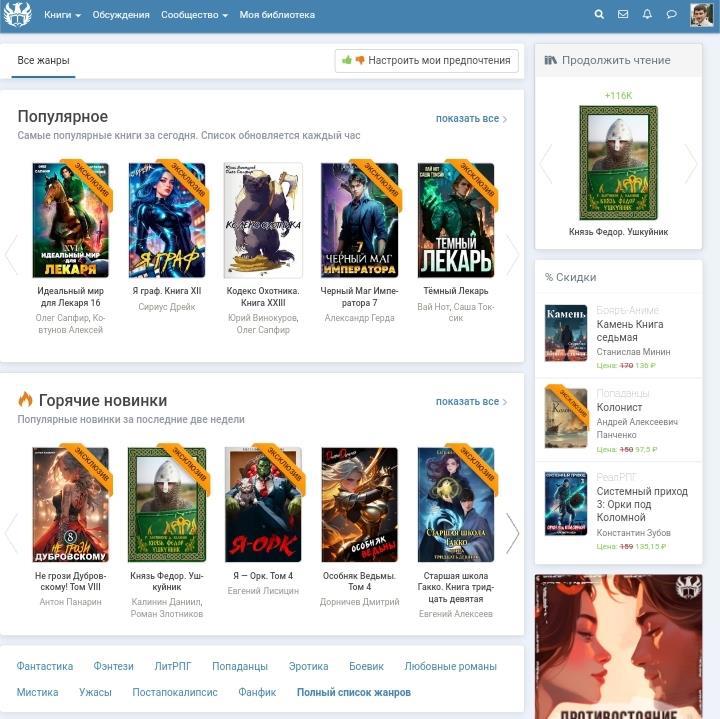Expand the Сообщество dropdown menu

[194, 15]
